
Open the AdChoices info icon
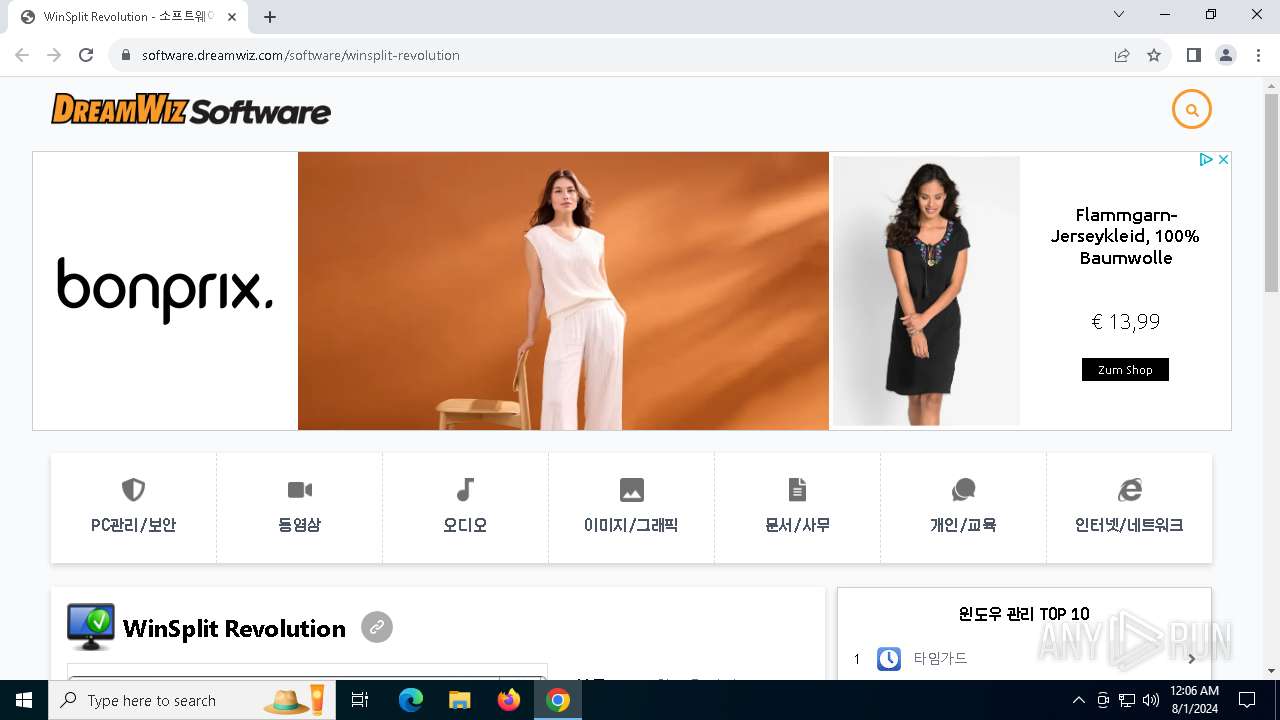coord(1206,160)
